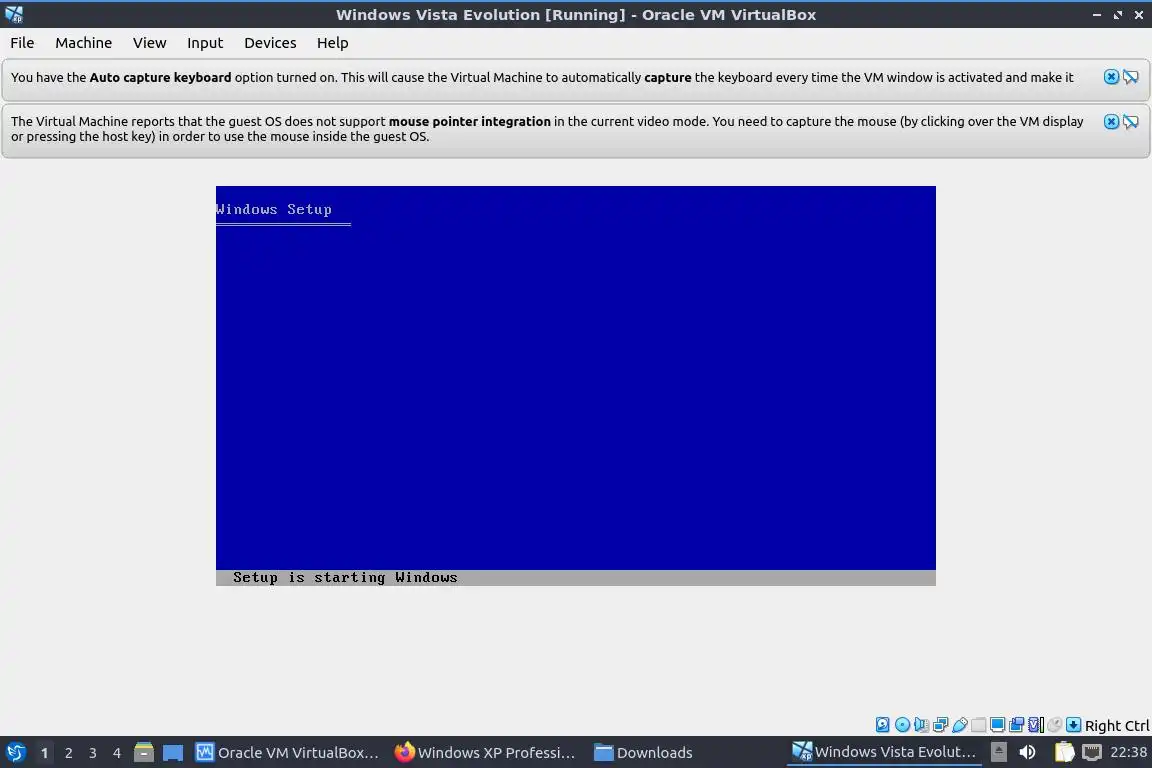This screenshot has width=1152, height=768.
Task: Open the View menu
Action: [149, 43]
